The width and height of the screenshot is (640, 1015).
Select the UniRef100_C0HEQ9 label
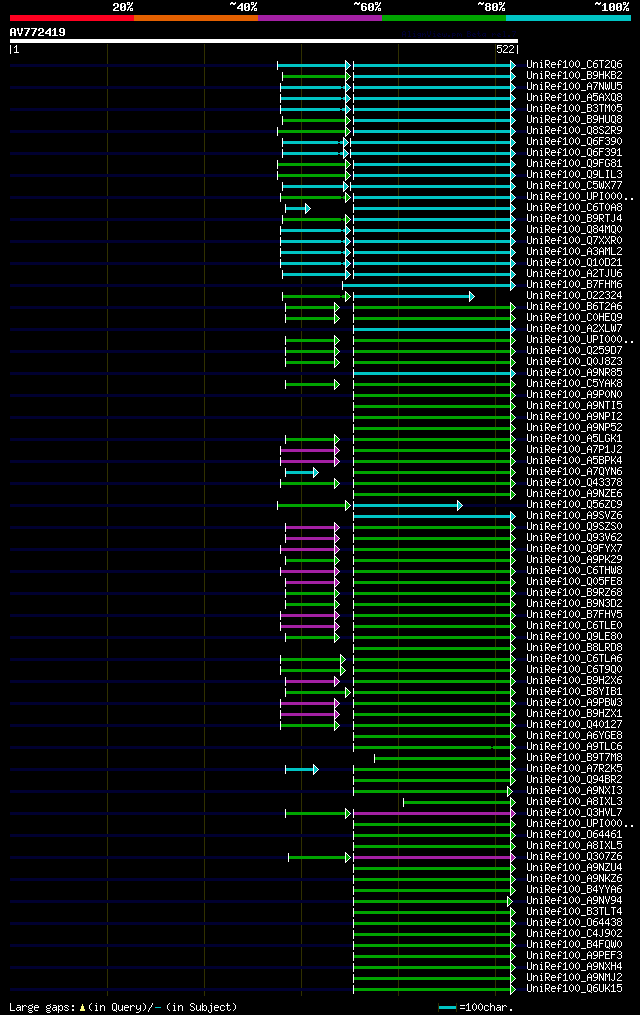[574, 318]
